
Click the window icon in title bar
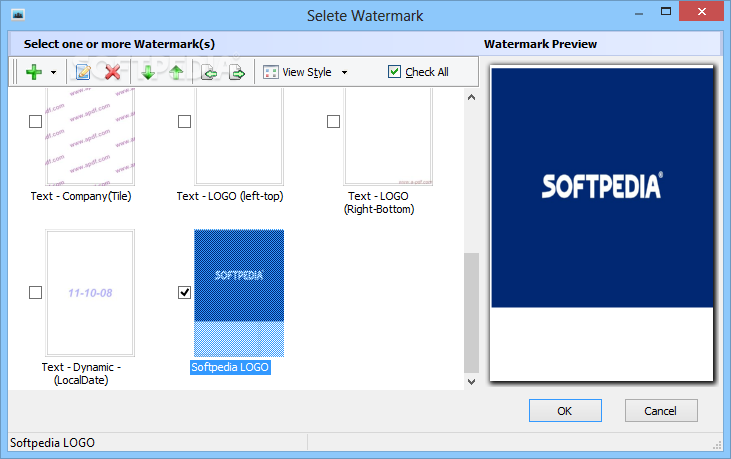18,15
